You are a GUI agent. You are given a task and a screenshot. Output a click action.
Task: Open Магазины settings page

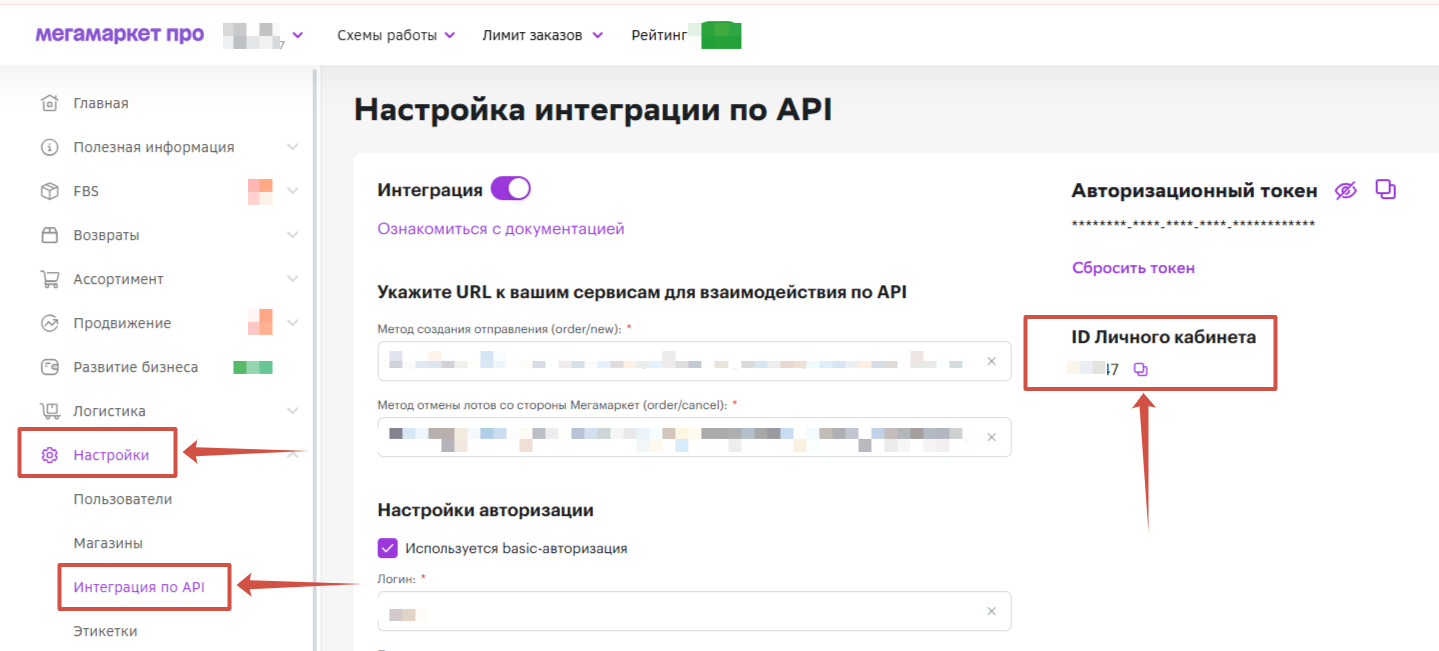tap(108, 543)
